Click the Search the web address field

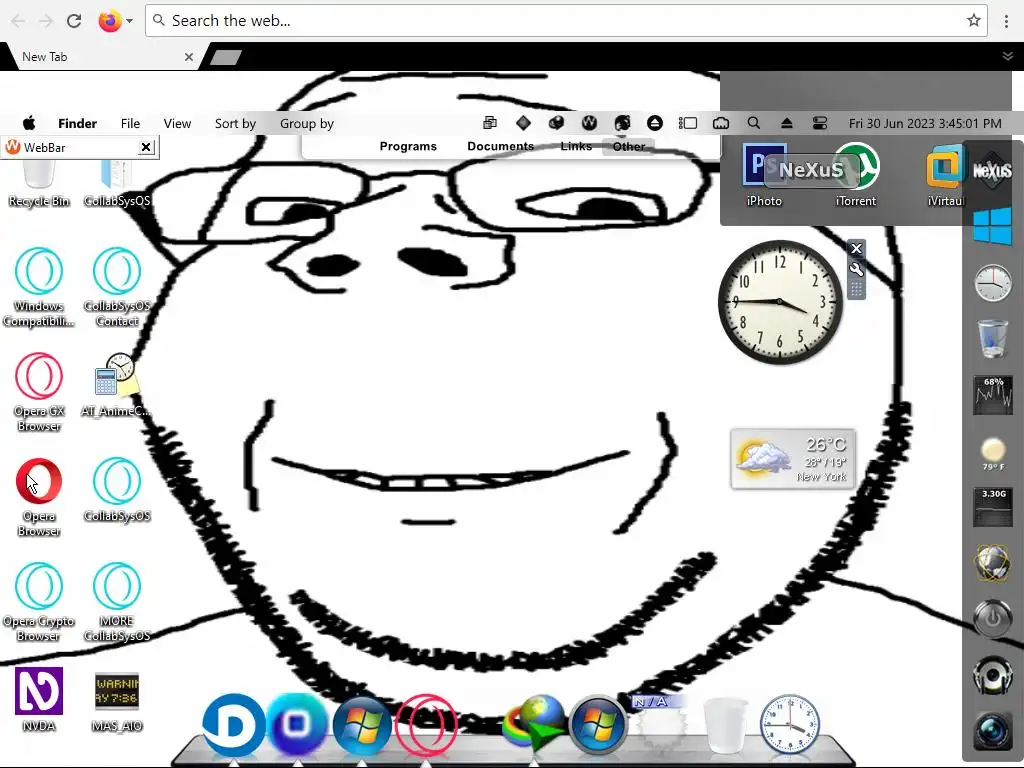pyautogui.click(x=566, y=21)
